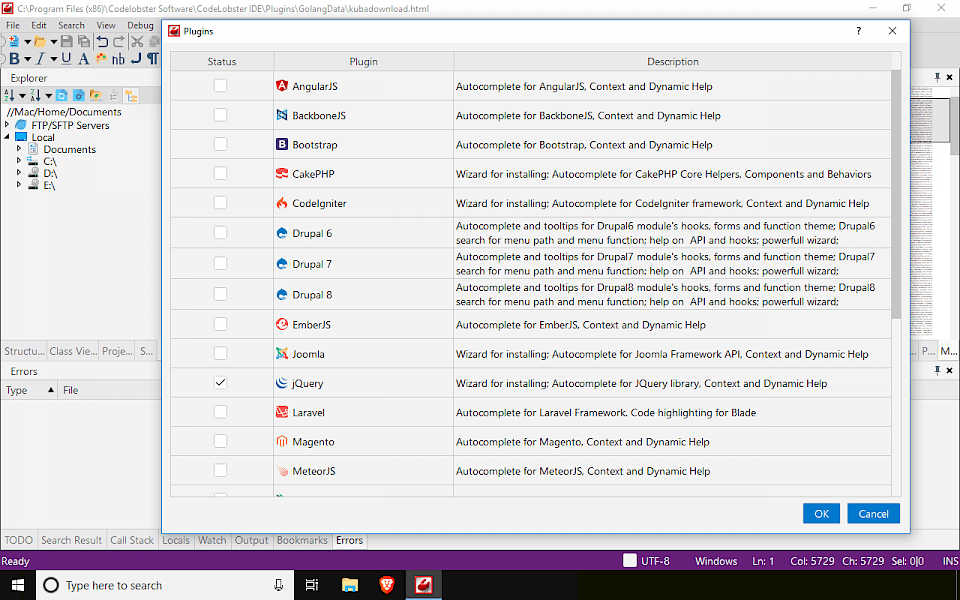Screen dimensions: 960x600
Task: Disable the jQuery plugin checkbox
Action: click(x=220, y=383)
